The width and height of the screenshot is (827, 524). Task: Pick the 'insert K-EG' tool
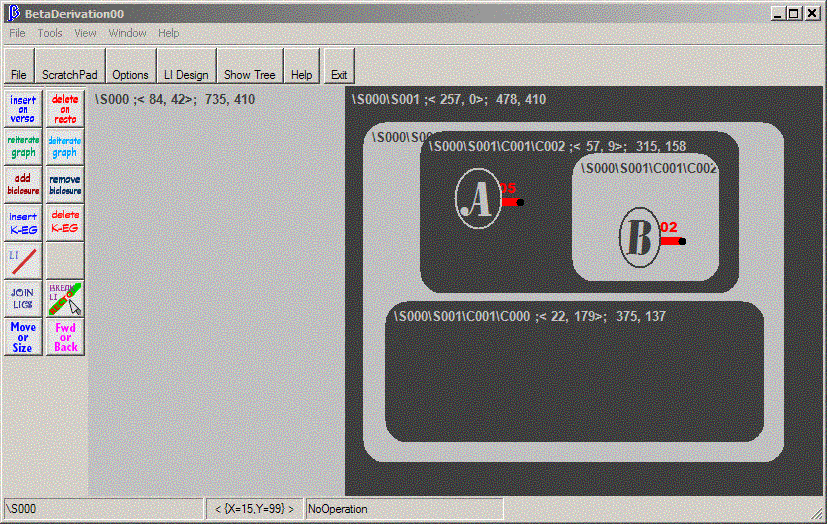pos(23,222)
